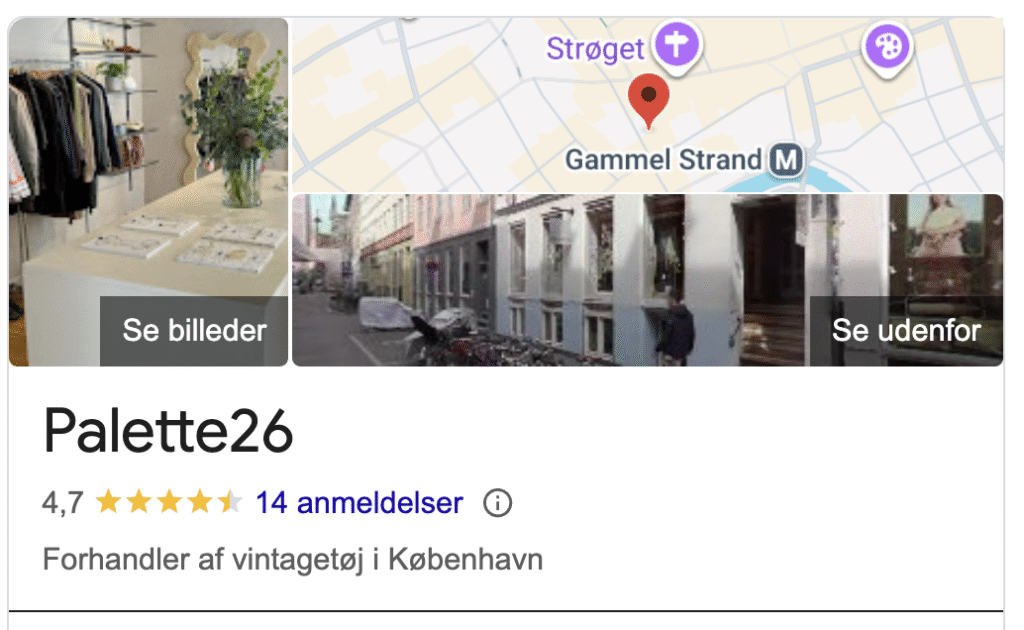1024x630 pixels.
Task: Click the Gammel Strand metro M icon
Action: click(x=786, y=160)
